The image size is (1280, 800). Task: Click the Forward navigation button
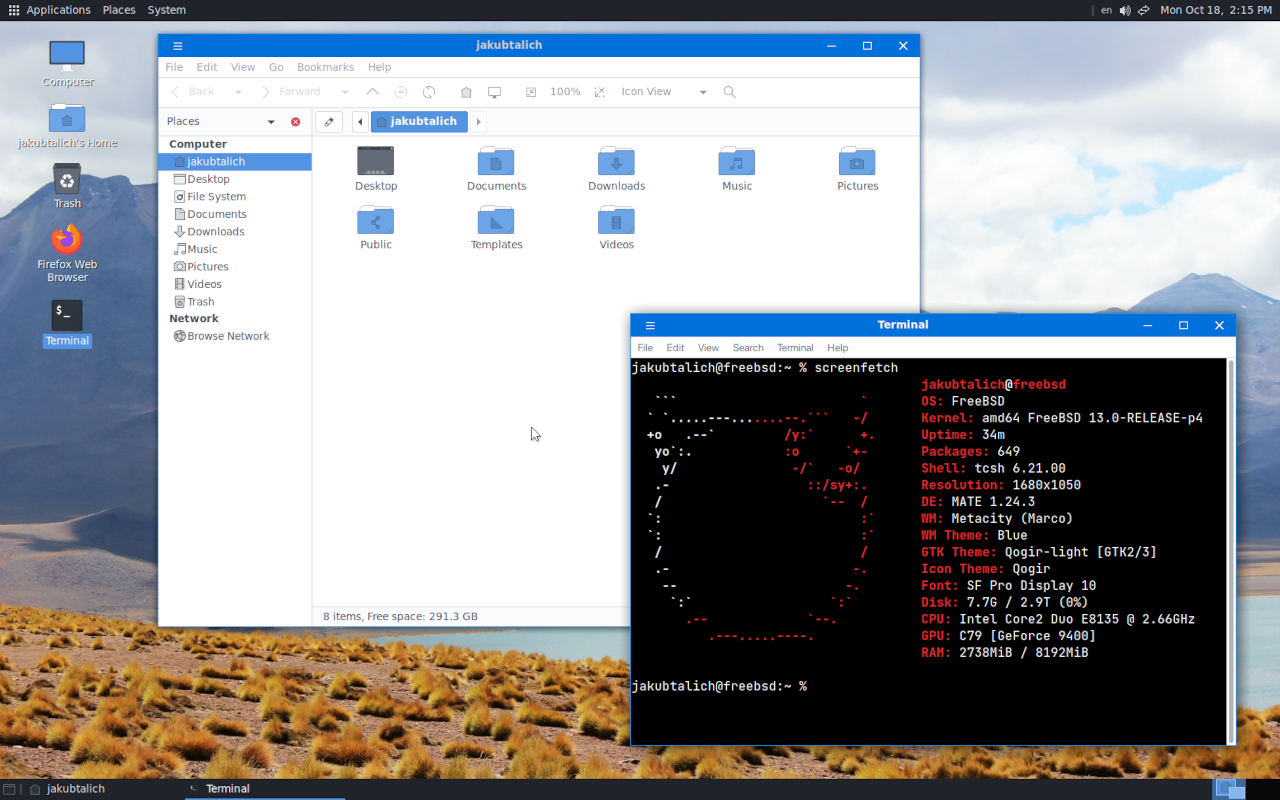291,92
